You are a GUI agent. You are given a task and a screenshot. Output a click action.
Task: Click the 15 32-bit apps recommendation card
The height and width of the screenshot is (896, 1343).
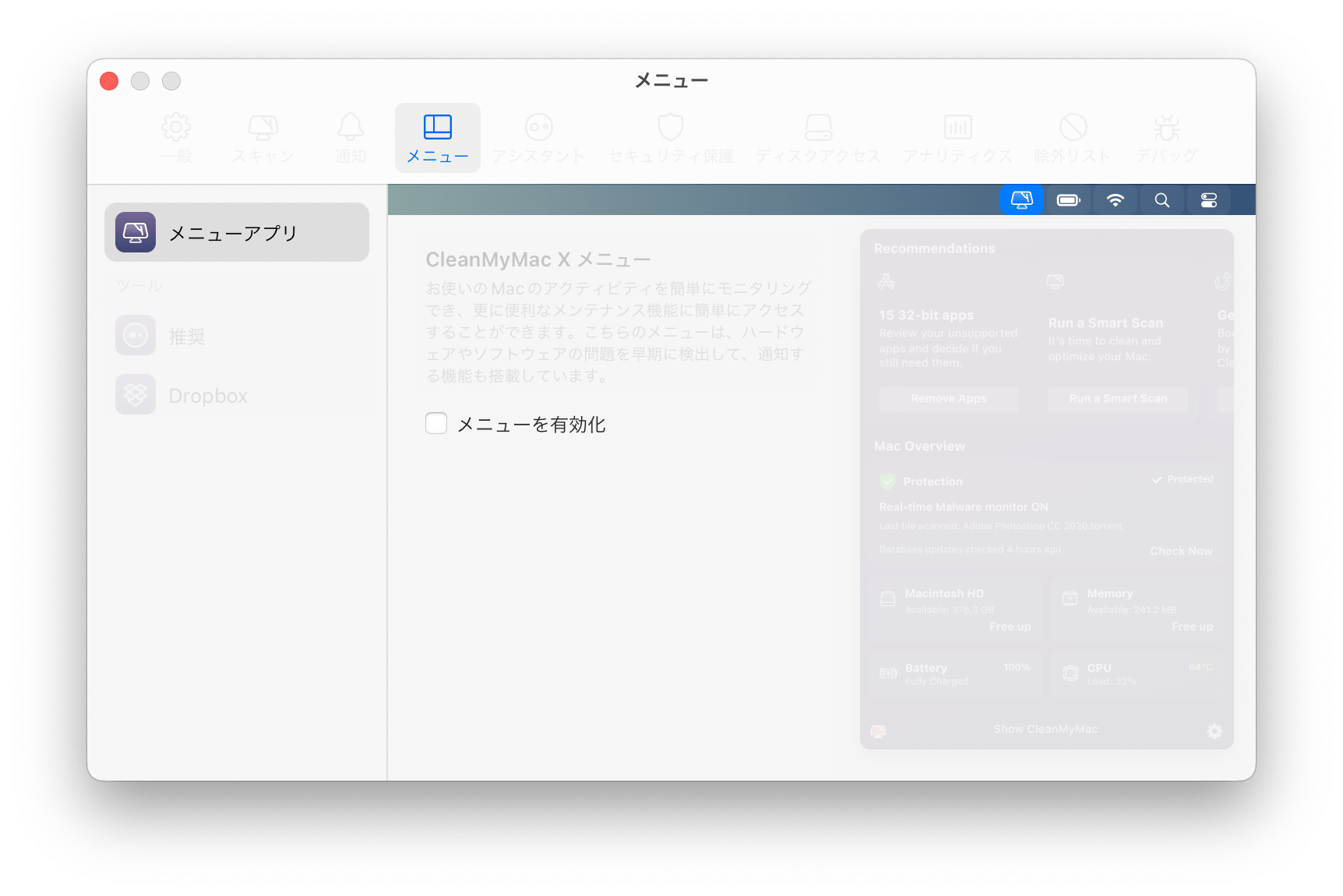(x=949, y=343)
